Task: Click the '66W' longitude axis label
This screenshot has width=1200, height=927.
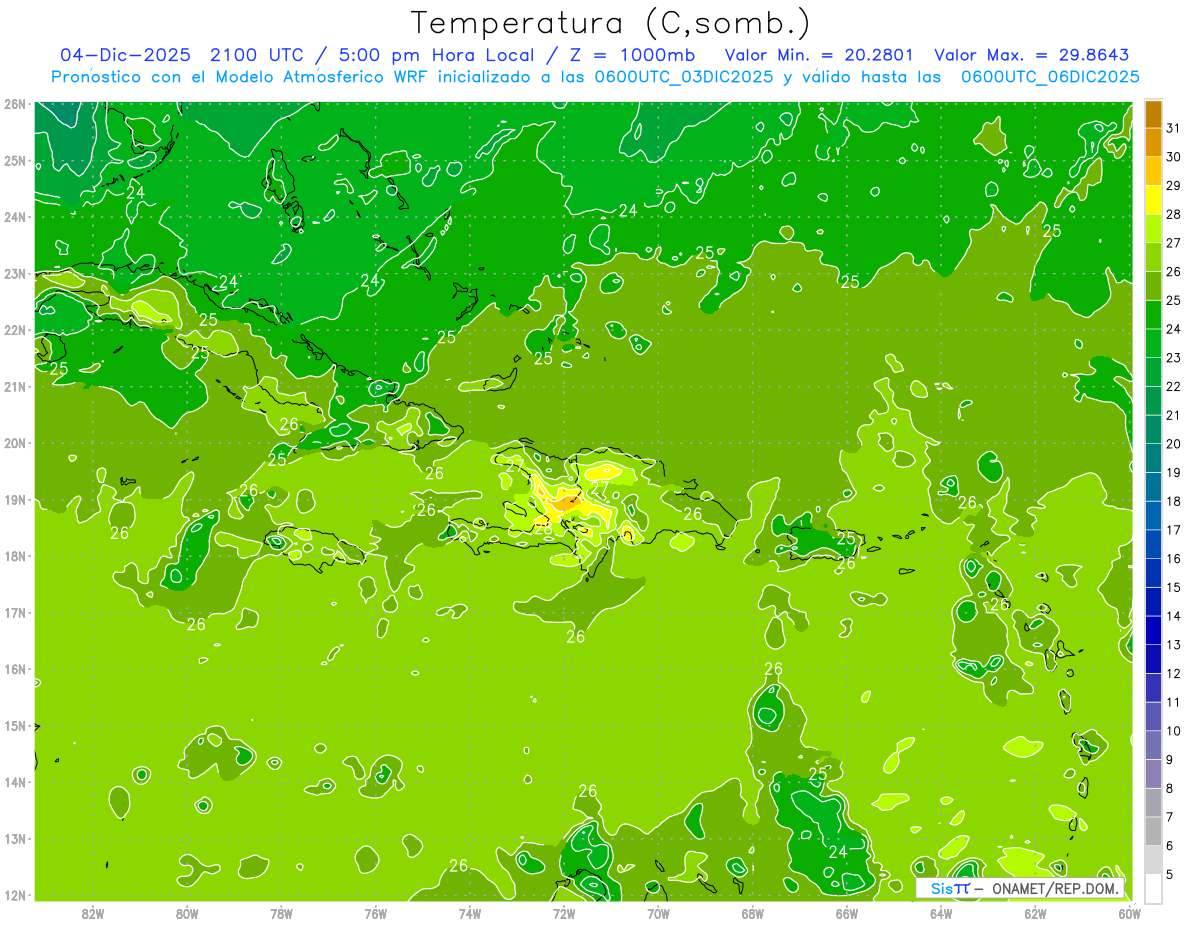Action: pyautogui.click(x=847, y=913)
